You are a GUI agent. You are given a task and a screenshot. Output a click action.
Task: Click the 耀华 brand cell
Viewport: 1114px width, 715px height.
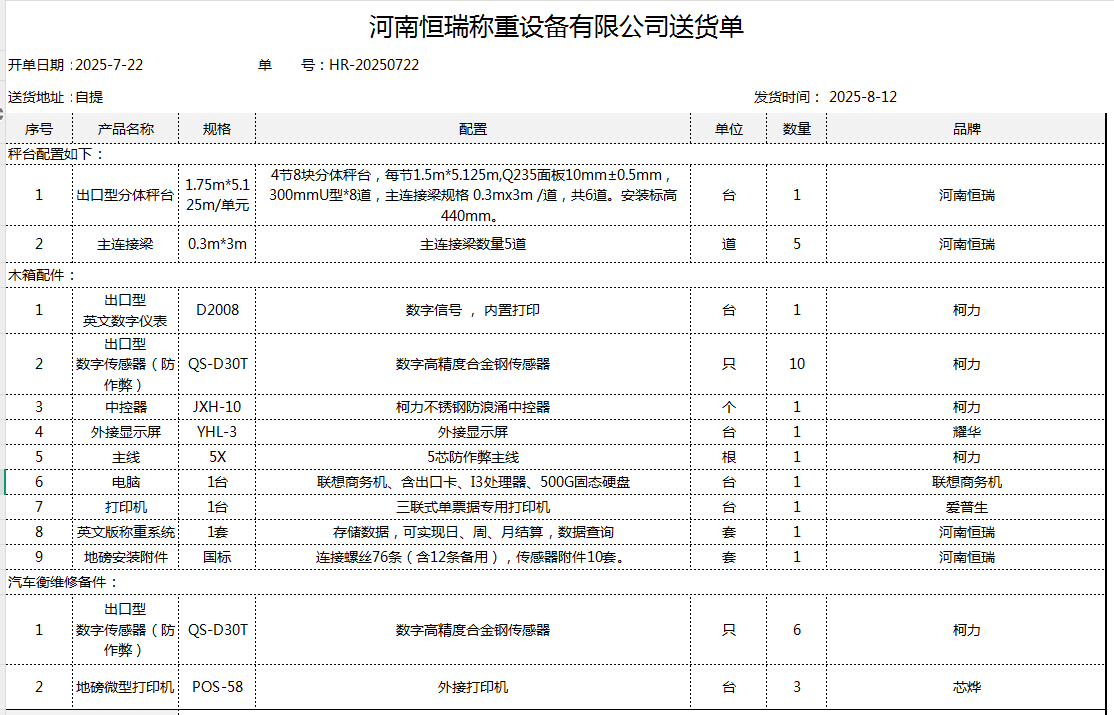966,432
